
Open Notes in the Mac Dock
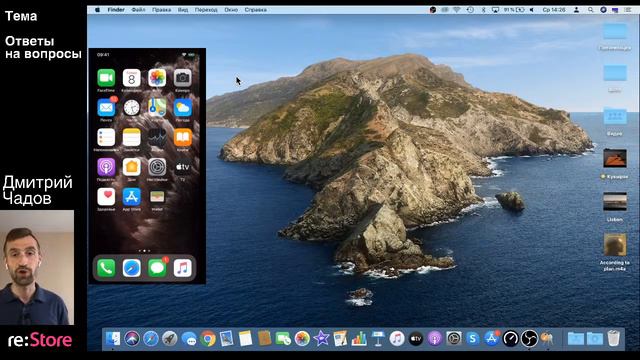click(x=245, y=339)
